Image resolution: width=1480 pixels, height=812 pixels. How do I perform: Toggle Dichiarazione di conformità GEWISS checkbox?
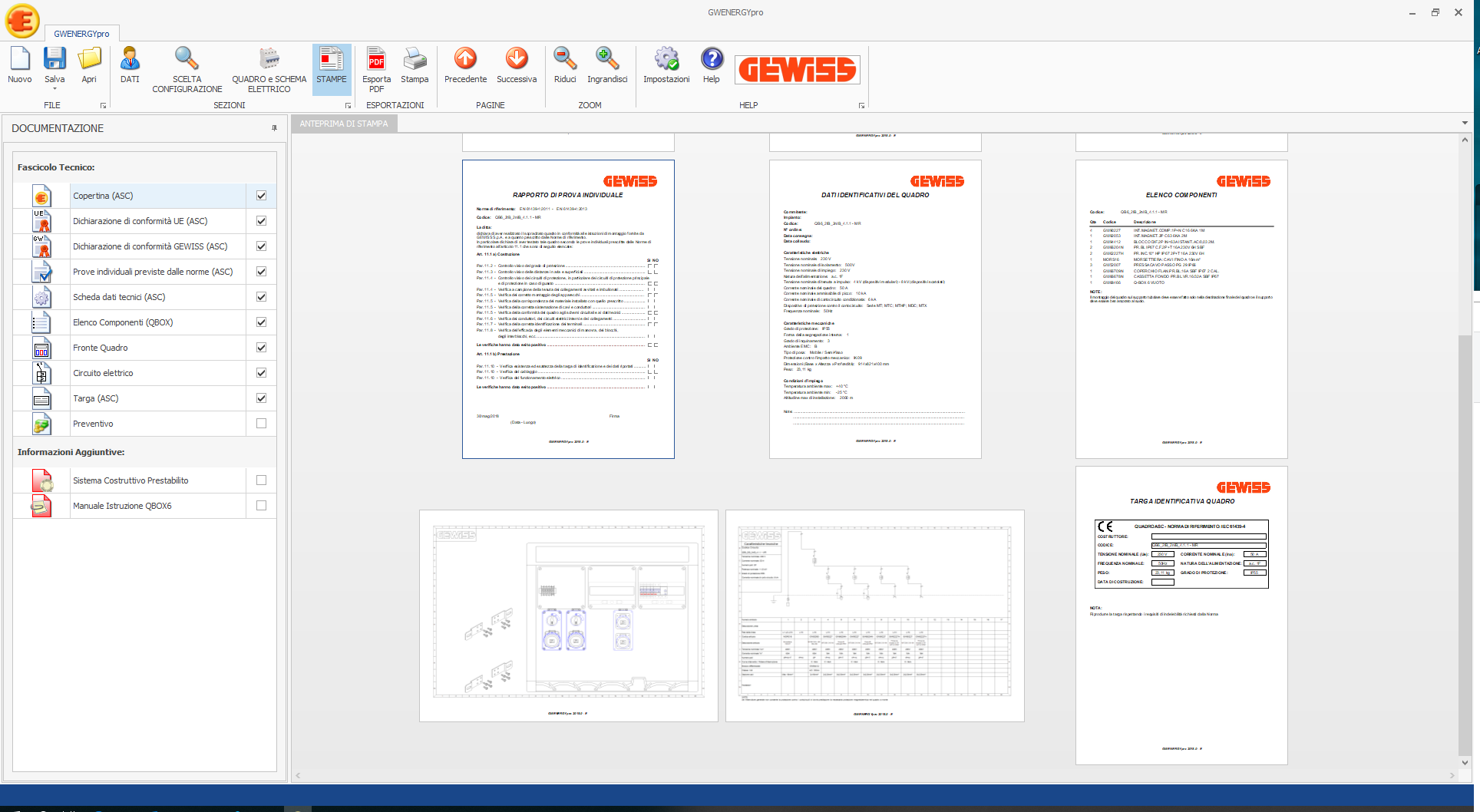[x=261, y=246]
